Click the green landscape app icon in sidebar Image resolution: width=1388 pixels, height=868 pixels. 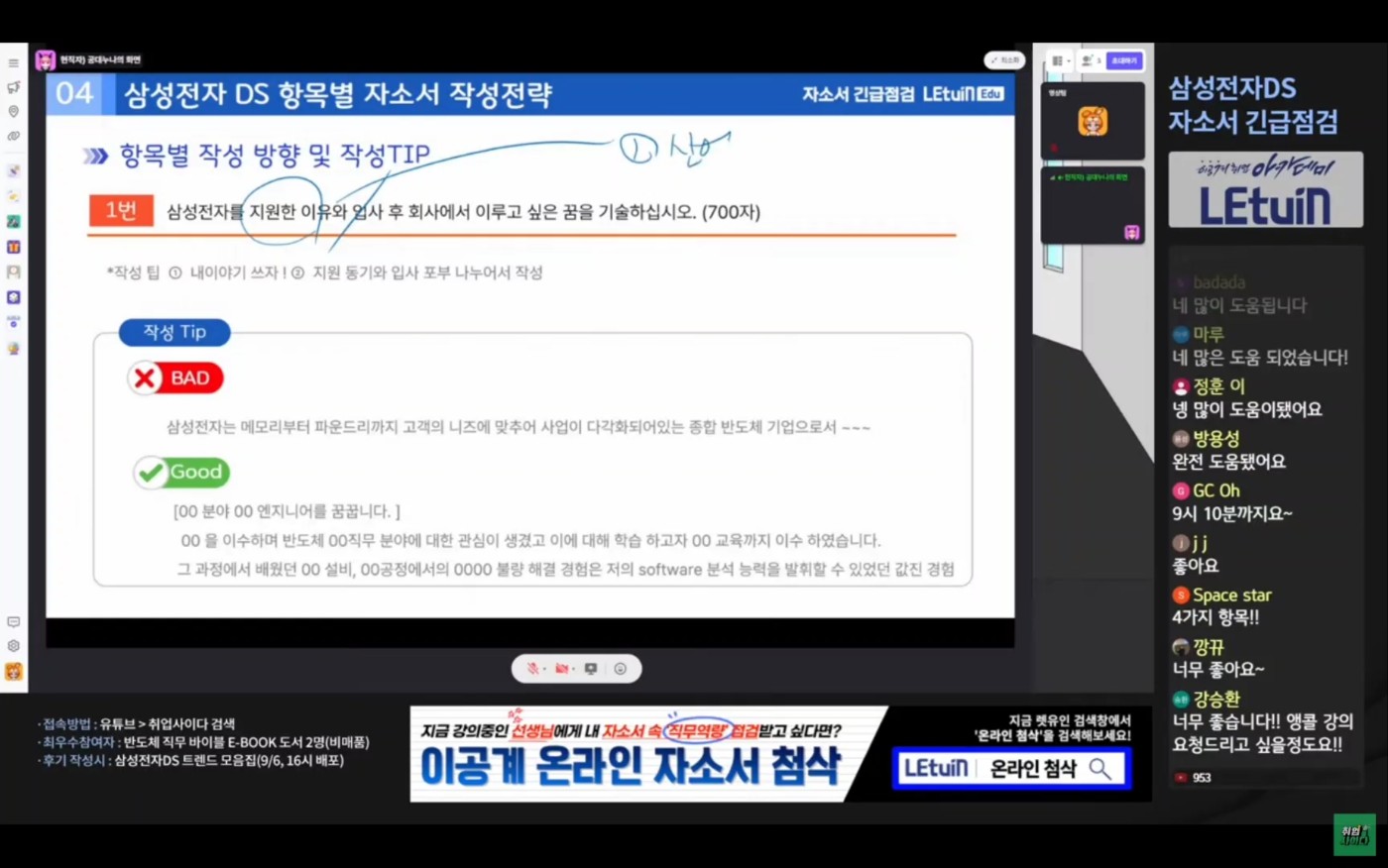click(x=13, y=222)
